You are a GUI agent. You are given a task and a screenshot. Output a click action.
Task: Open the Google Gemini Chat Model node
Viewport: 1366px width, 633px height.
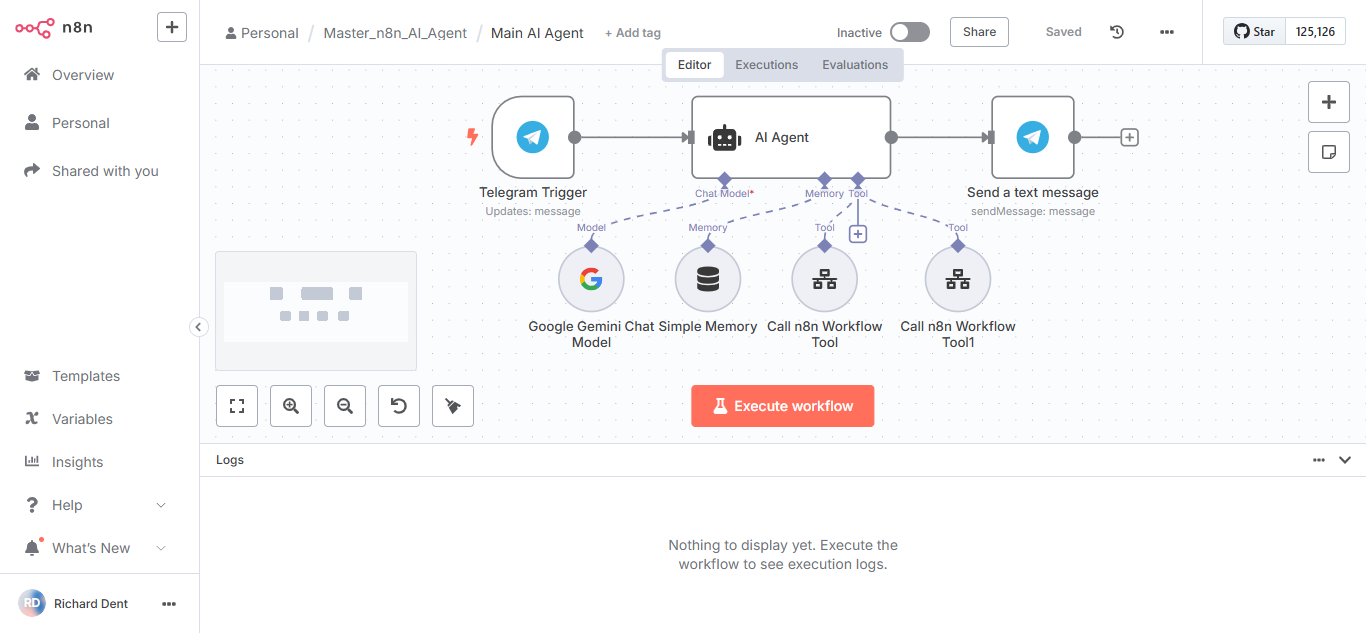(591, 280)
